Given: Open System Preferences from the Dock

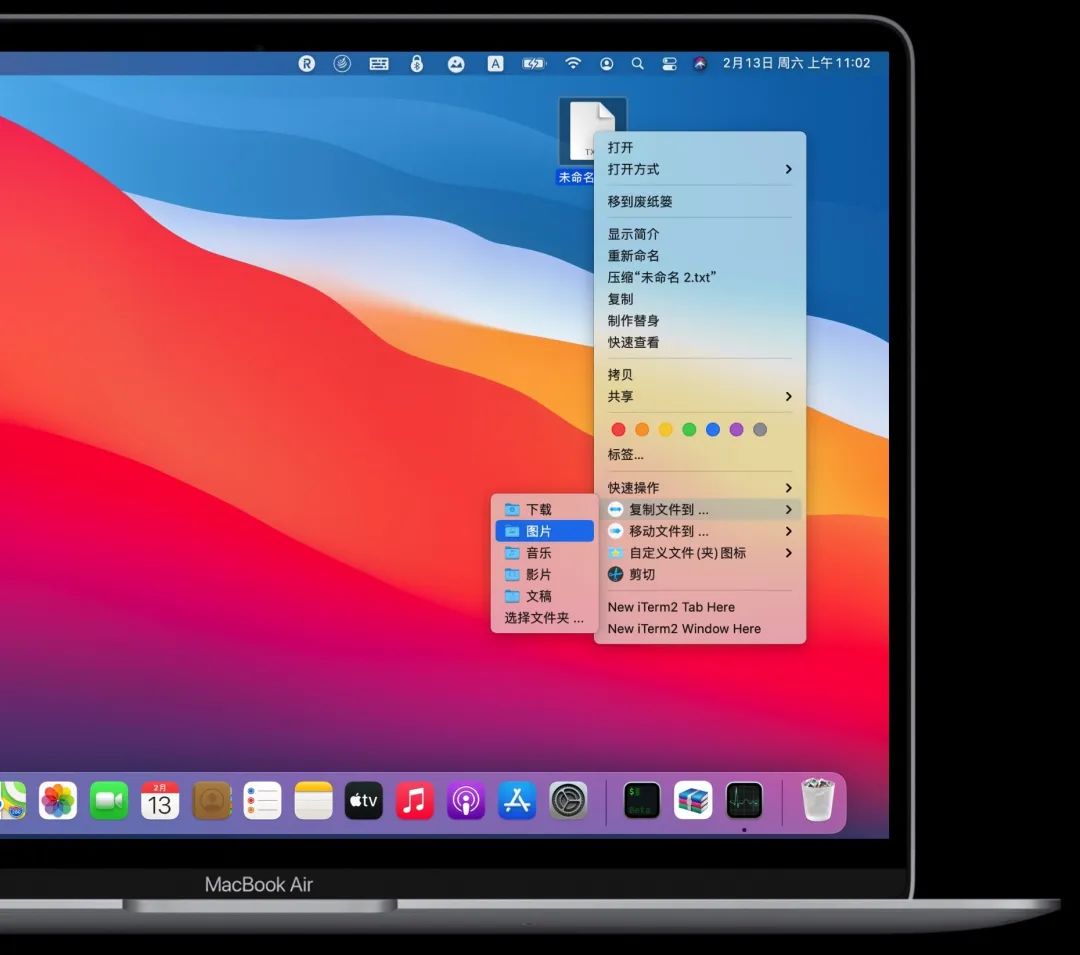Looking at the screenshot, I should click(568, 801).
